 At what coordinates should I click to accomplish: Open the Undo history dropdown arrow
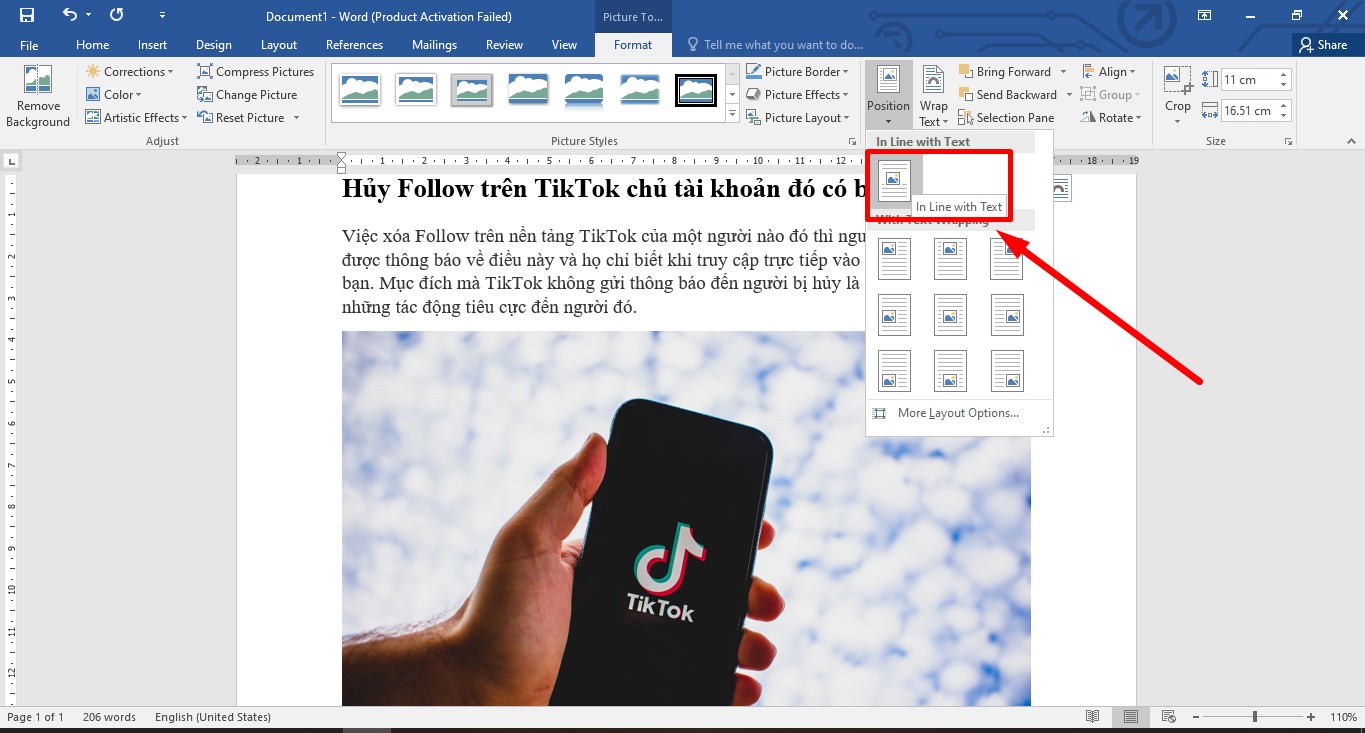pos(89,15)
